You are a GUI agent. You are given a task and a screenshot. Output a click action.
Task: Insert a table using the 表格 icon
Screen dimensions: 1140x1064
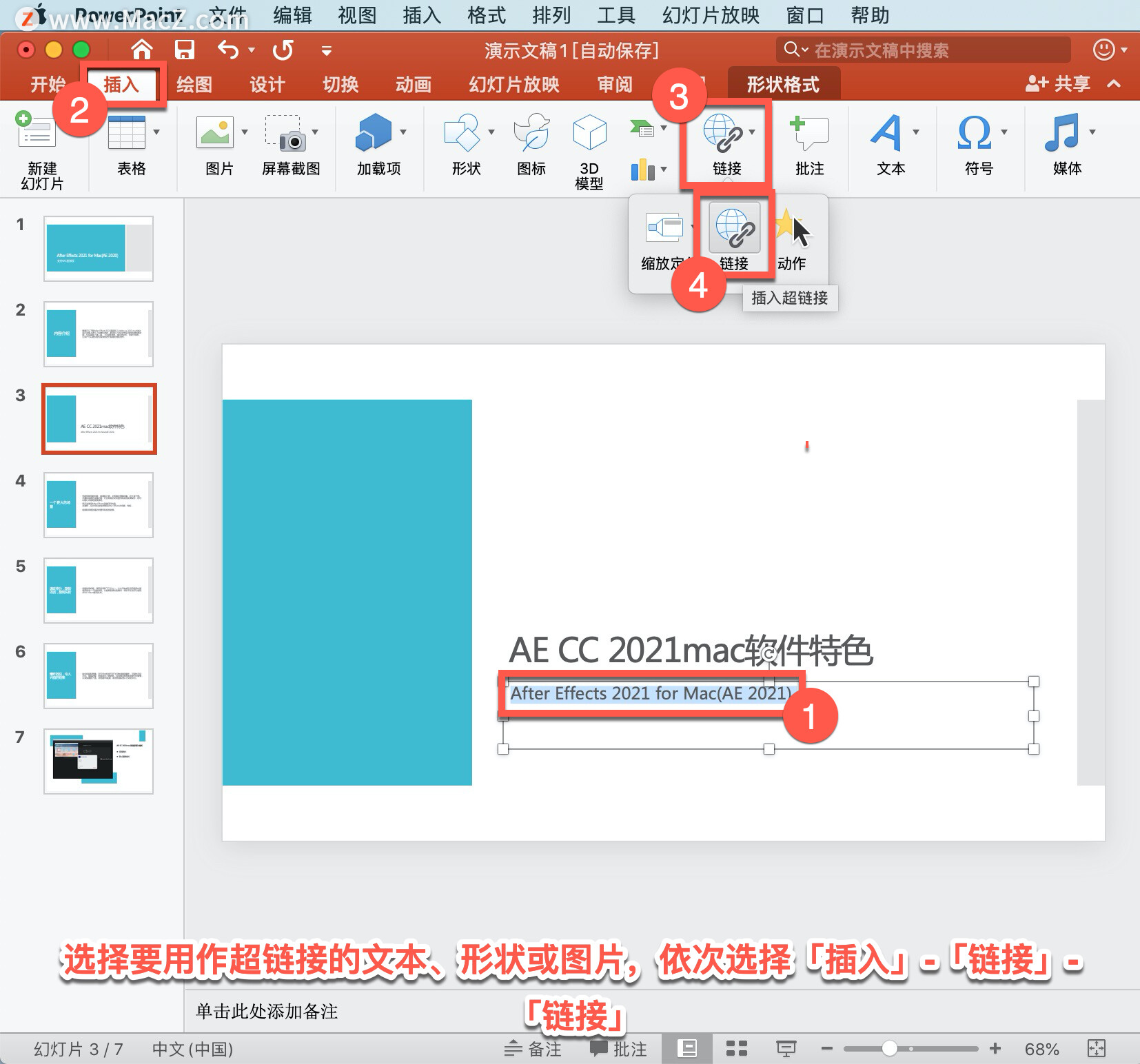(127, 131)
